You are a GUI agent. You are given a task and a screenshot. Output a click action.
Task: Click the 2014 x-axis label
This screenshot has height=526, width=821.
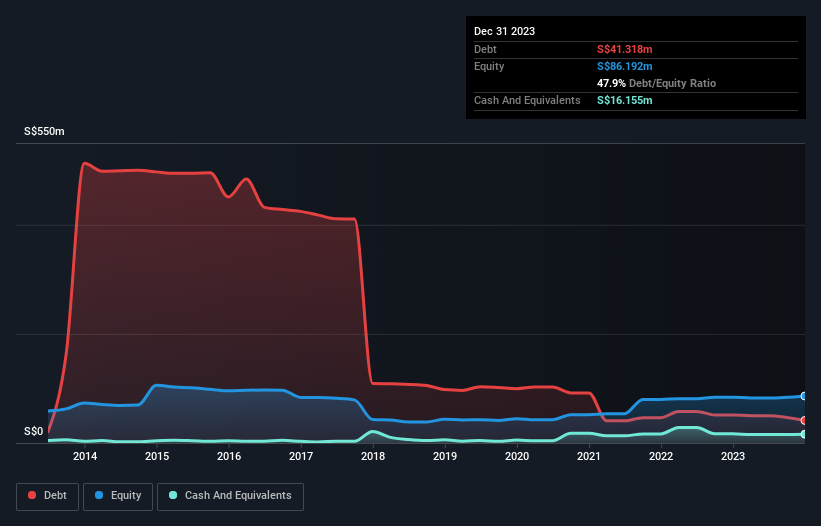coord(85,456)
